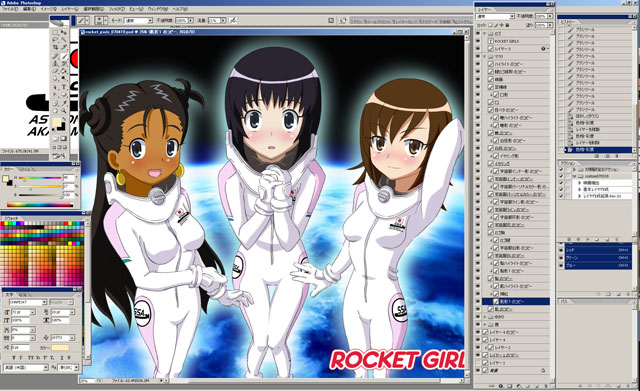The image size is (640, 391).
Task: Collapse the ロゴ layer group
Action: [484, 33]
